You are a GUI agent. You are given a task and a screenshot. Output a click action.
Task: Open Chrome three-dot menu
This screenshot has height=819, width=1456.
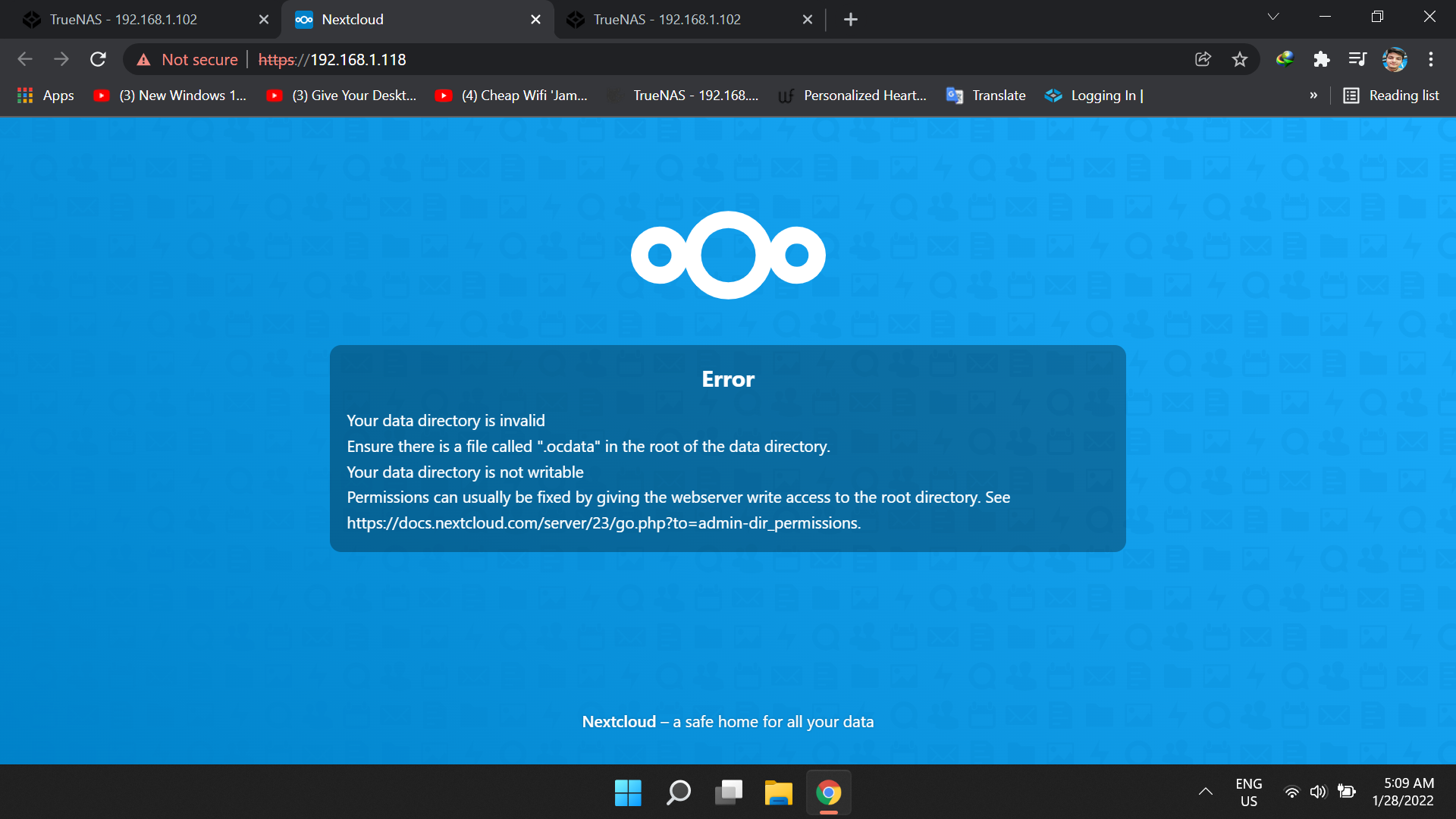point(1430,59)
